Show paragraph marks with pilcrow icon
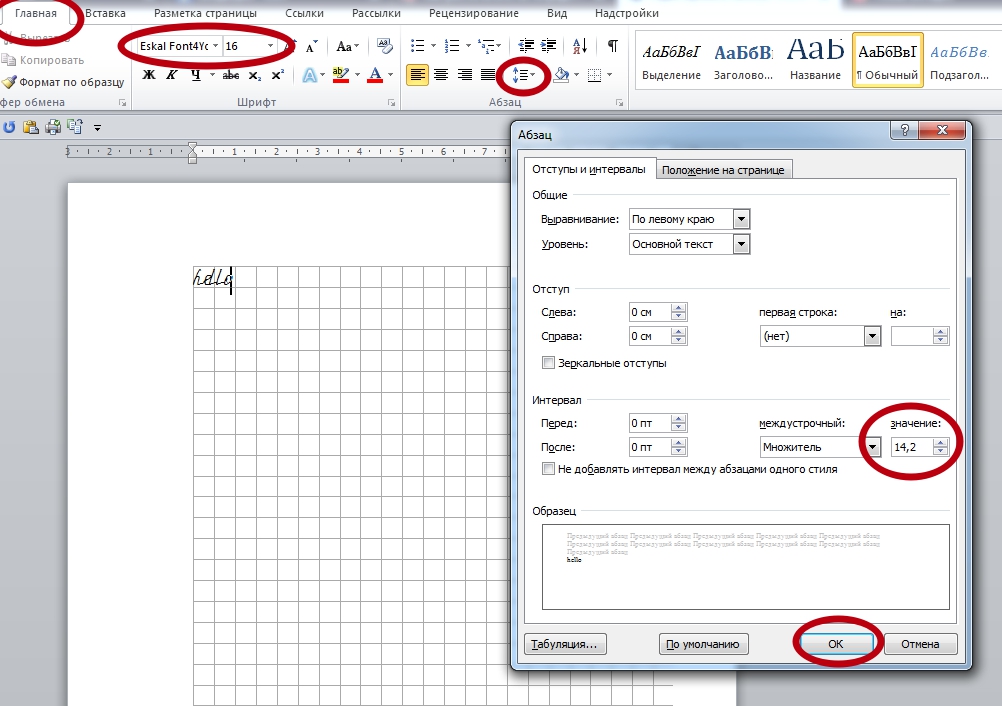The image size is (1002, 706). click(x=613, y=46)
